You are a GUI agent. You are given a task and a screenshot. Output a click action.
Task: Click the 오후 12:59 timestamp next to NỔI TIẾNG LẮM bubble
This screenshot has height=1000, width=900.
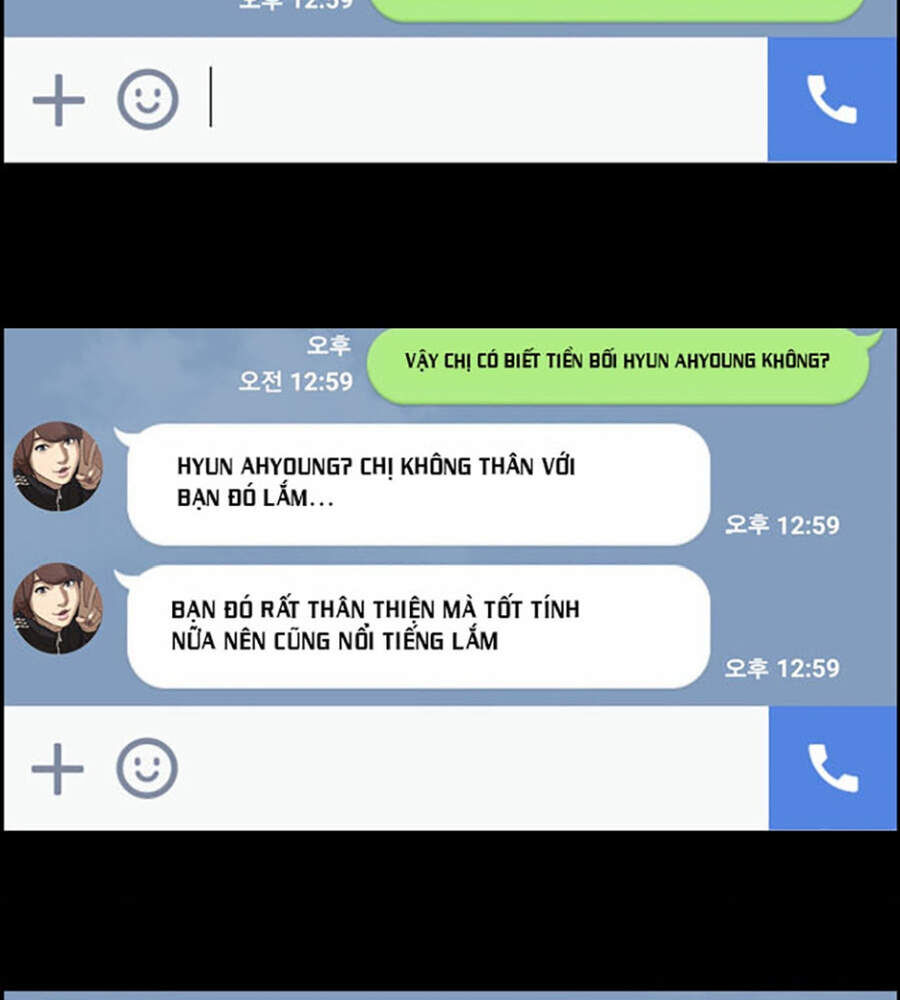pos(782,668)
